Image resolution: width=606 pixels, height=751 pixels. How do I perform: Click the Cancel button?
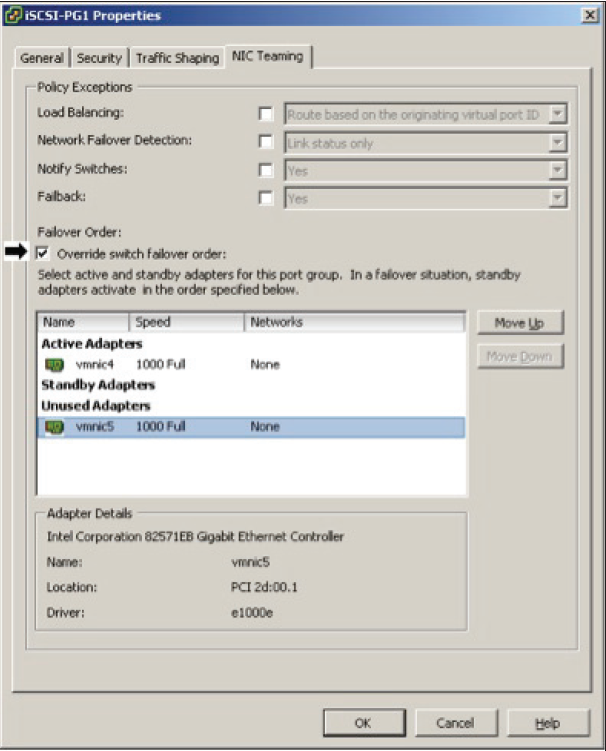(455, 722)
